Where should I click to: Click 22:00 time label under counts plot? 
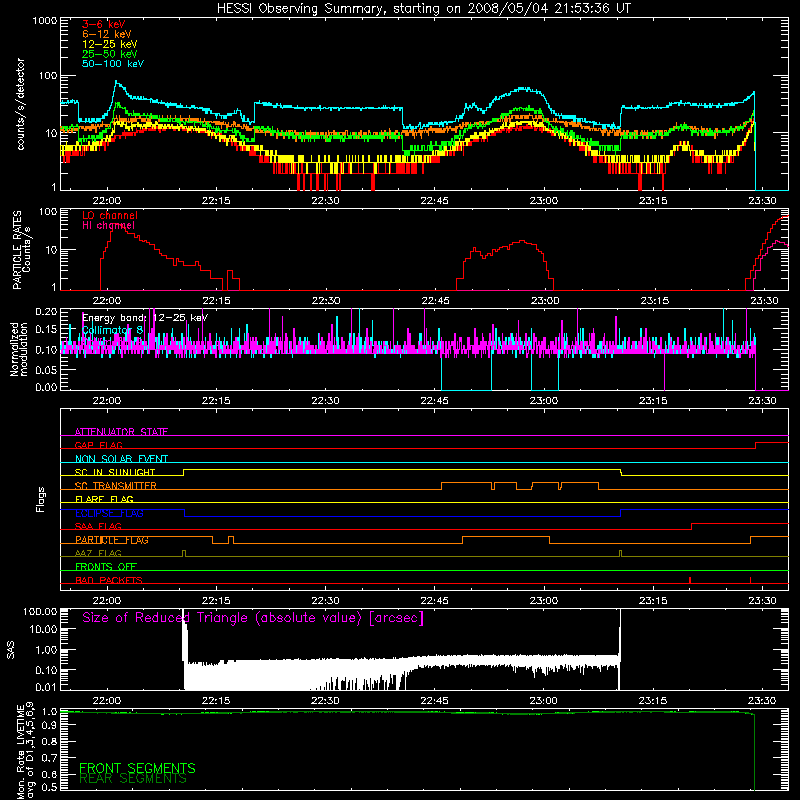click(x=107, y=201)
